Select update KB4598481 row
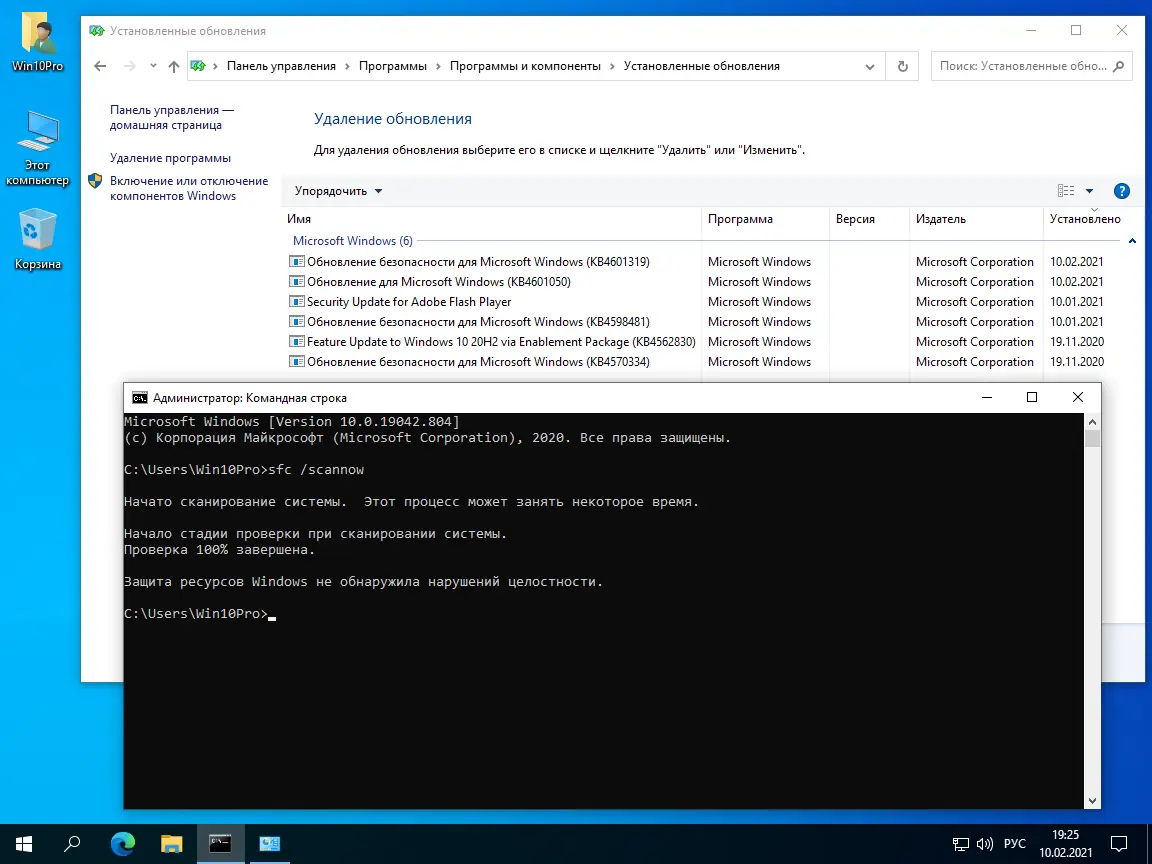This screenshot has width=1152, height=864. pos(696,322)
